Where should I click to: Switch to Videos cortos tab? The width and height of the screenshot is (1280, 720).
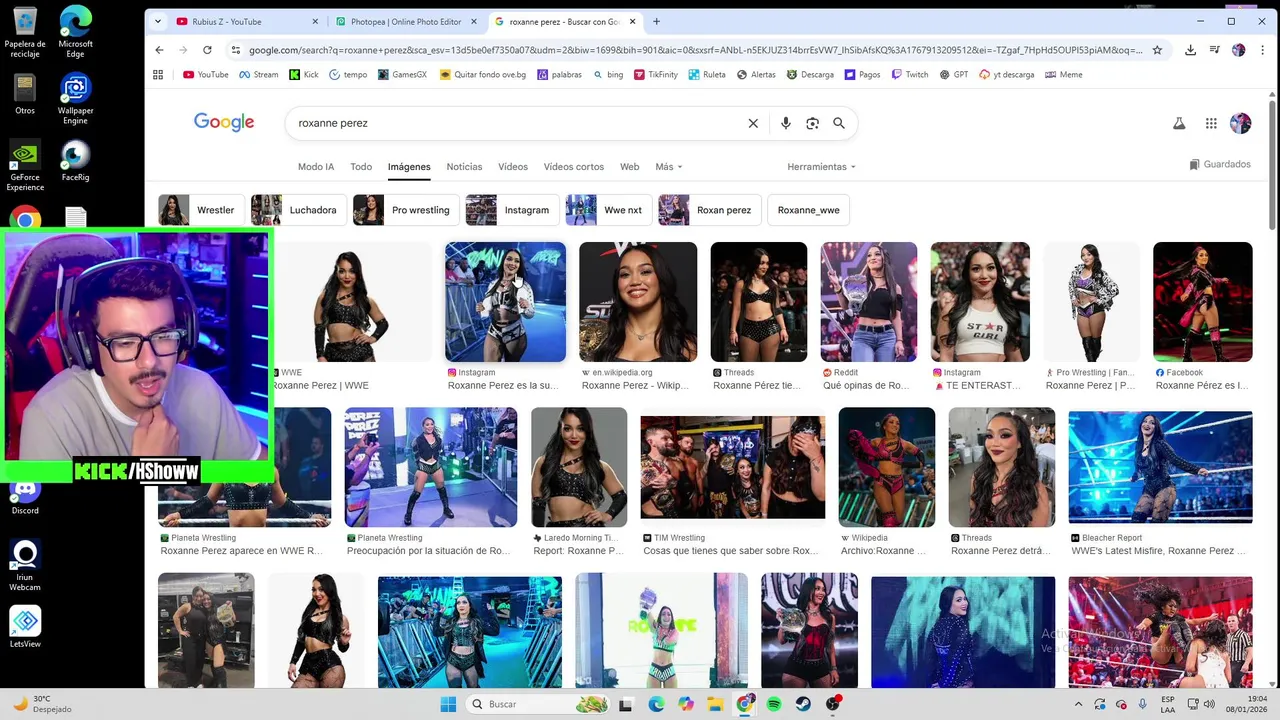[574, 167]
